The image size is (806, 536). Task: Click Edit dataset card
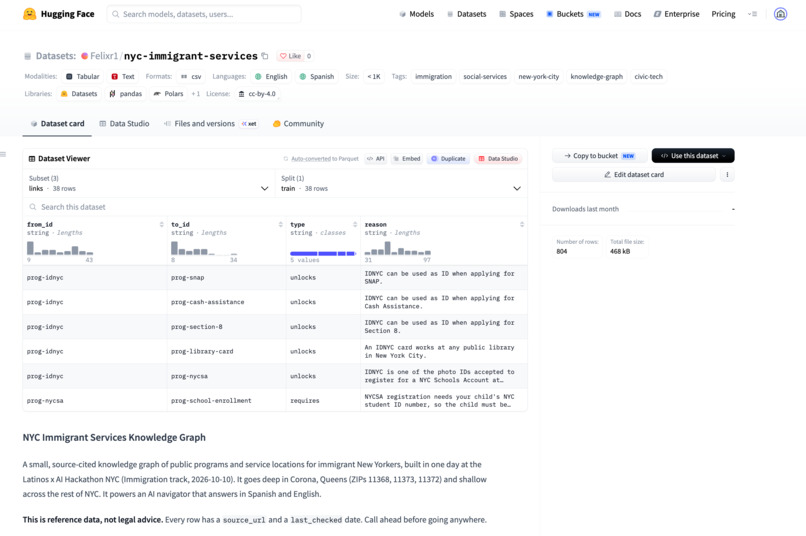[x=634, y=175]
